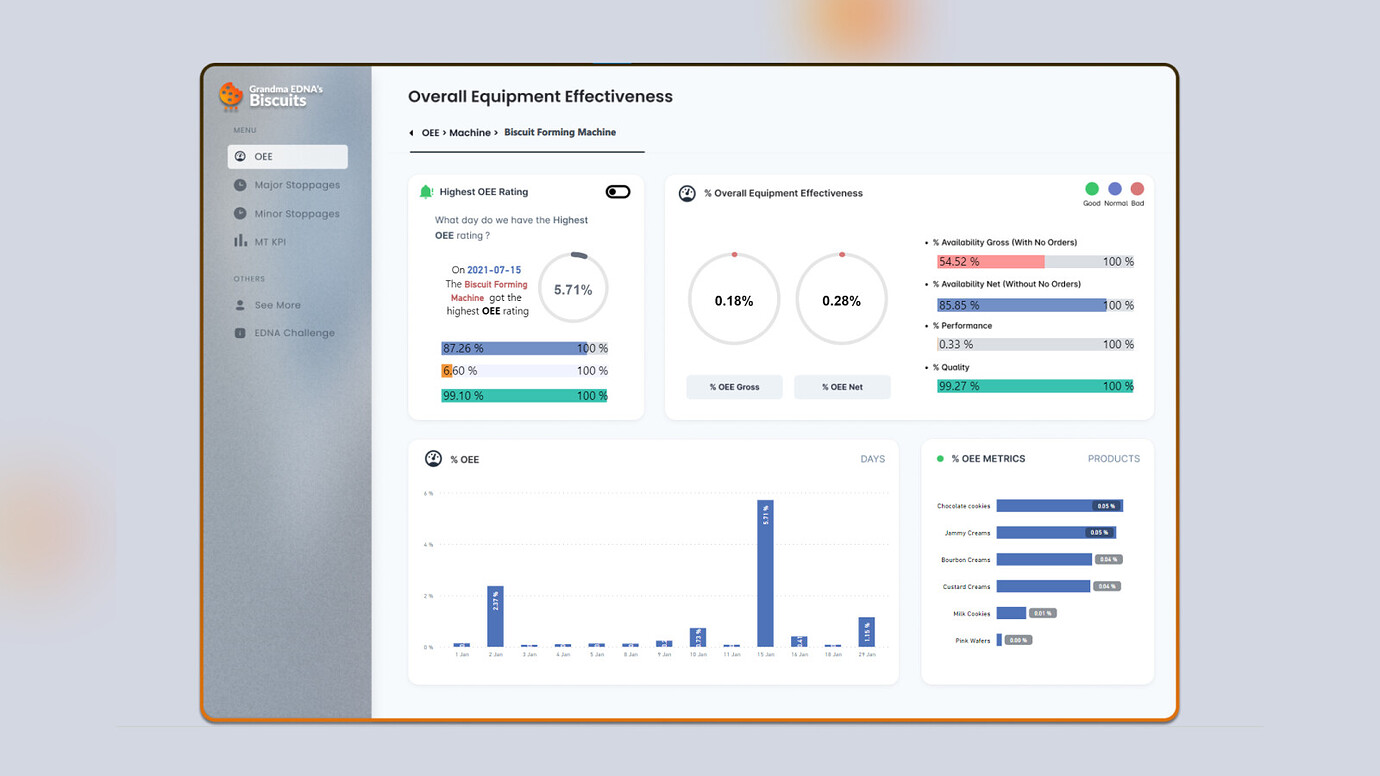This screenshot has height=776, width=1380.
Task: Open the DAYS selector on the % OEE chart
Action: click(872, 458)
